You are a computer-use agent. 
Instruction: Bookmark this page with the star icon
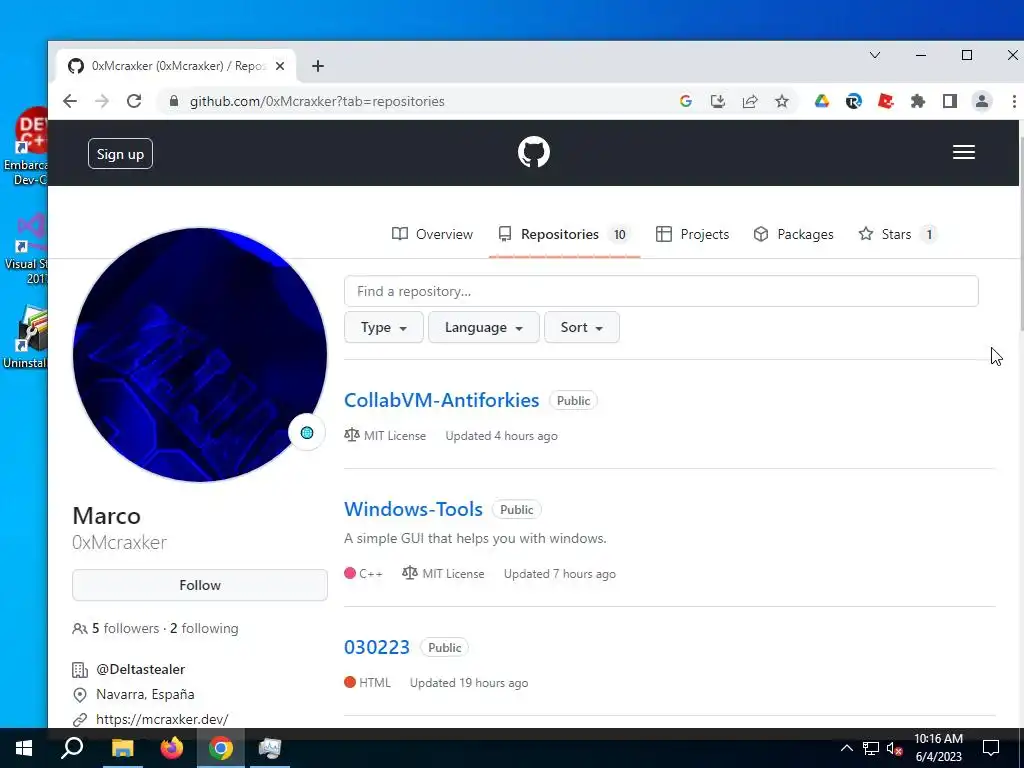pos(782,101)
